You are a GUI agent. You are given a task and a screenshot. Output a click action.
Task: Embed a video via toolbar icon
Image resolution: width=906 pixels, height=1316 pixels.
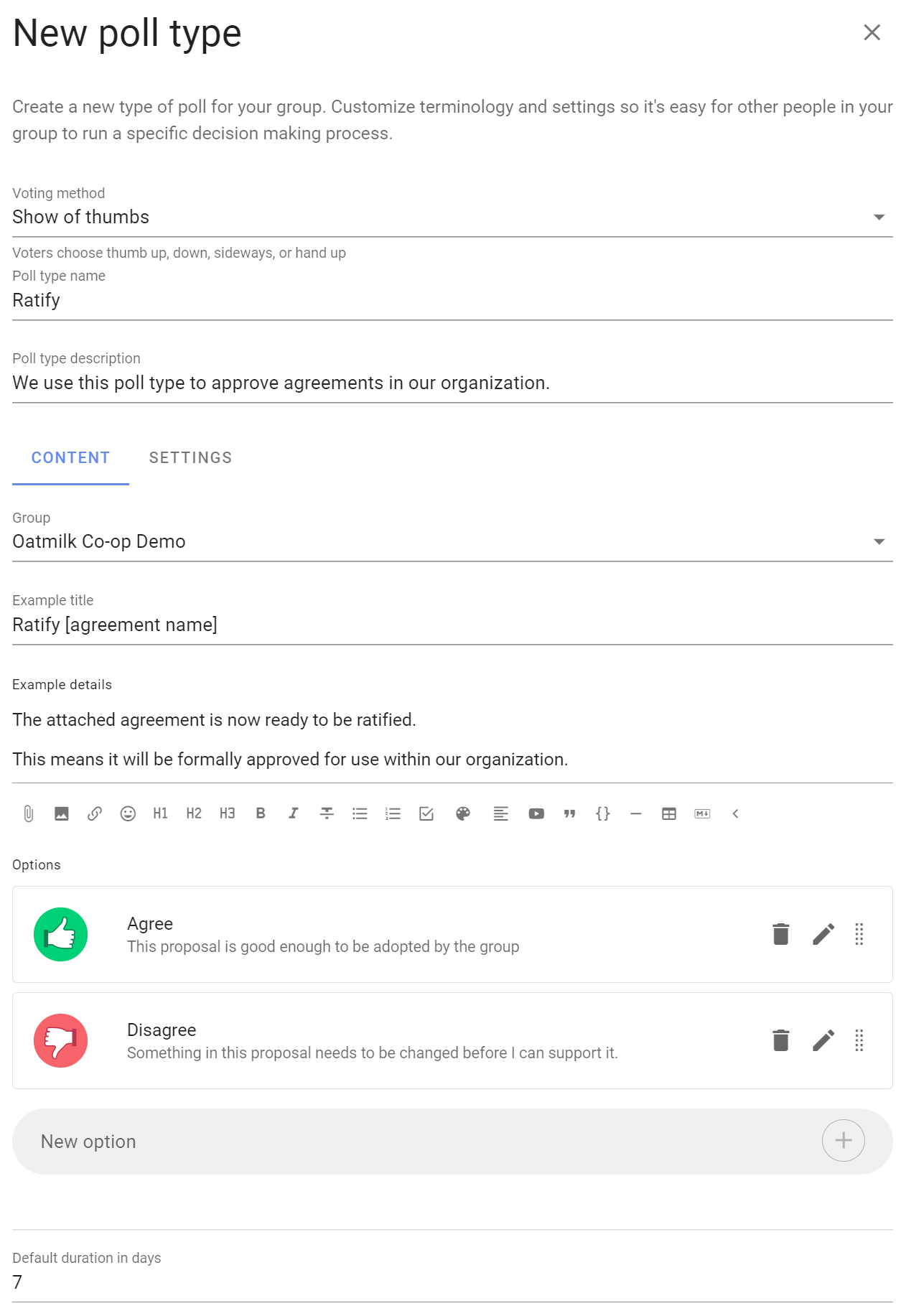(536, 813)
